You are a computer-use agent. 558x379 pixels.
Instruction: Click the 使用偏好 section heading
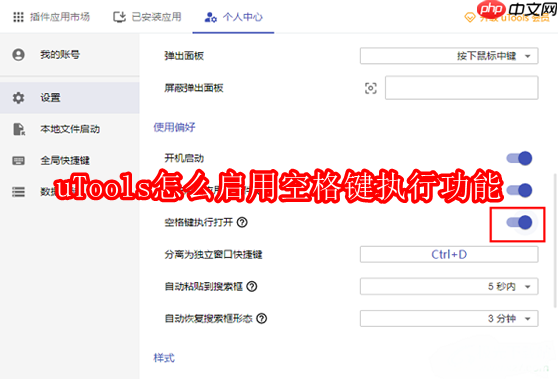174,127
